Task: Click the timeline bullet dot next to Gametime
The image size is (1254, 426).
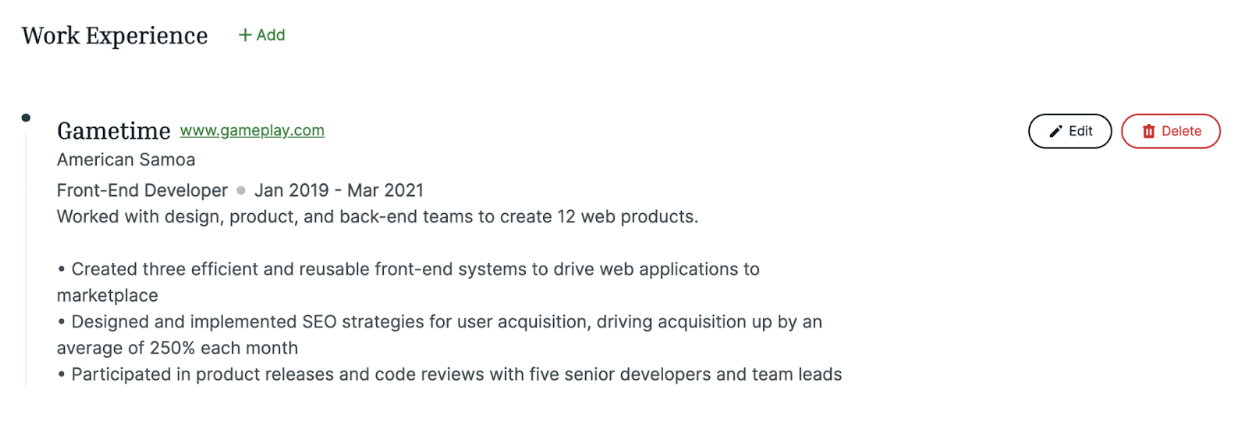Action: (x=25, y=118)
